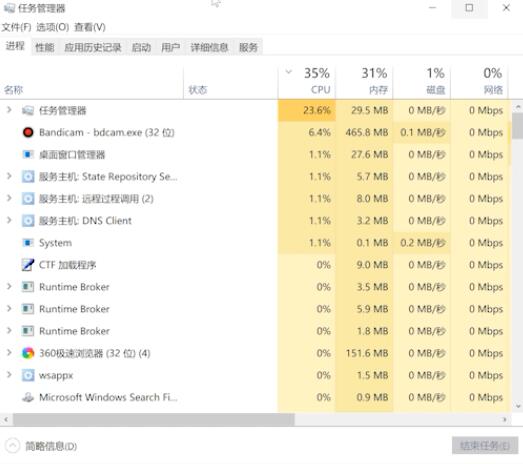
Task: Click the 29.5 MB memory value
Action: [370, 110]
